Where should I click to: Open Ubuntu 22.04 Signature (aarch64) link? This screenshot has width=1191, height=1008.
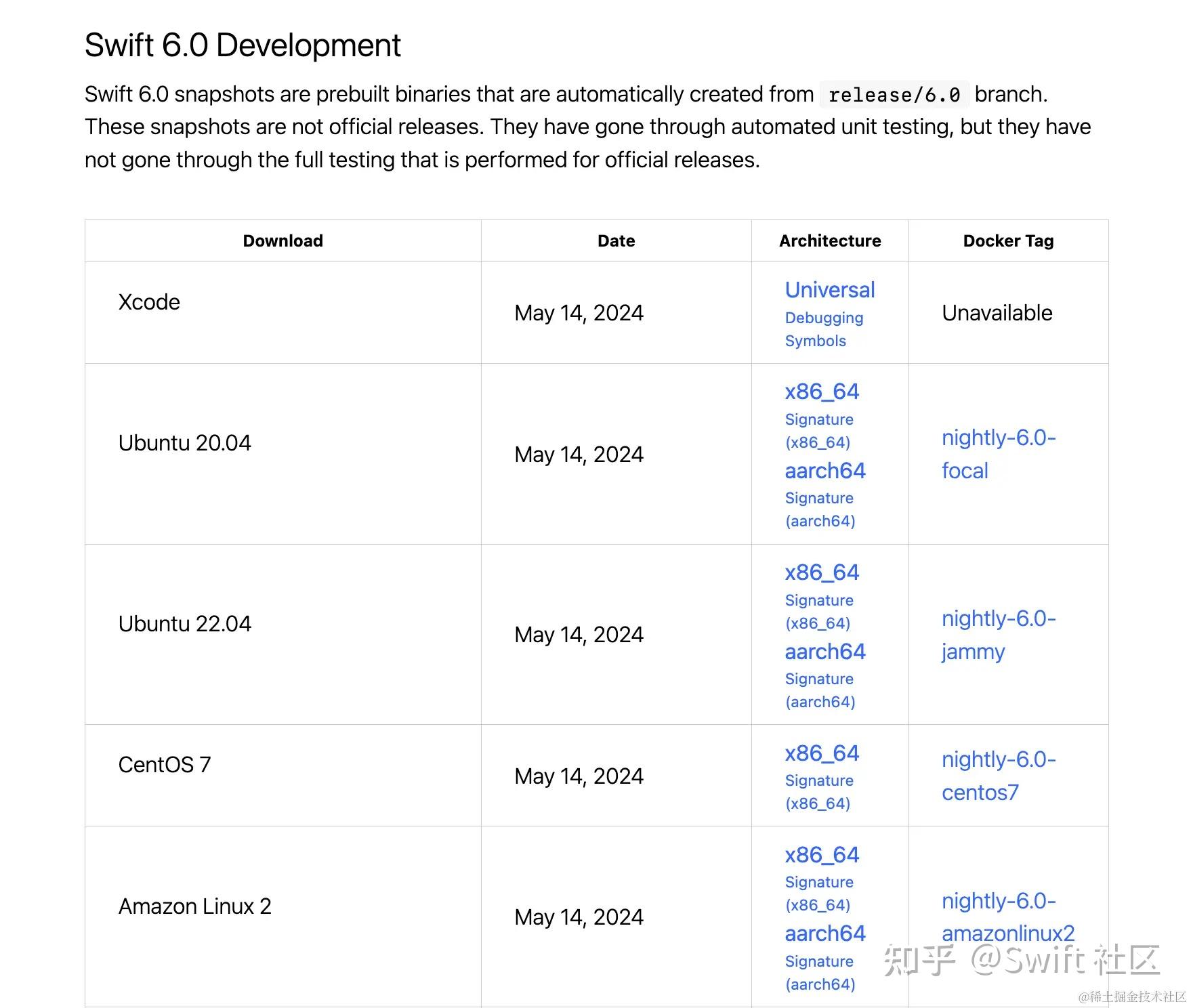click(x=820, y=690)
